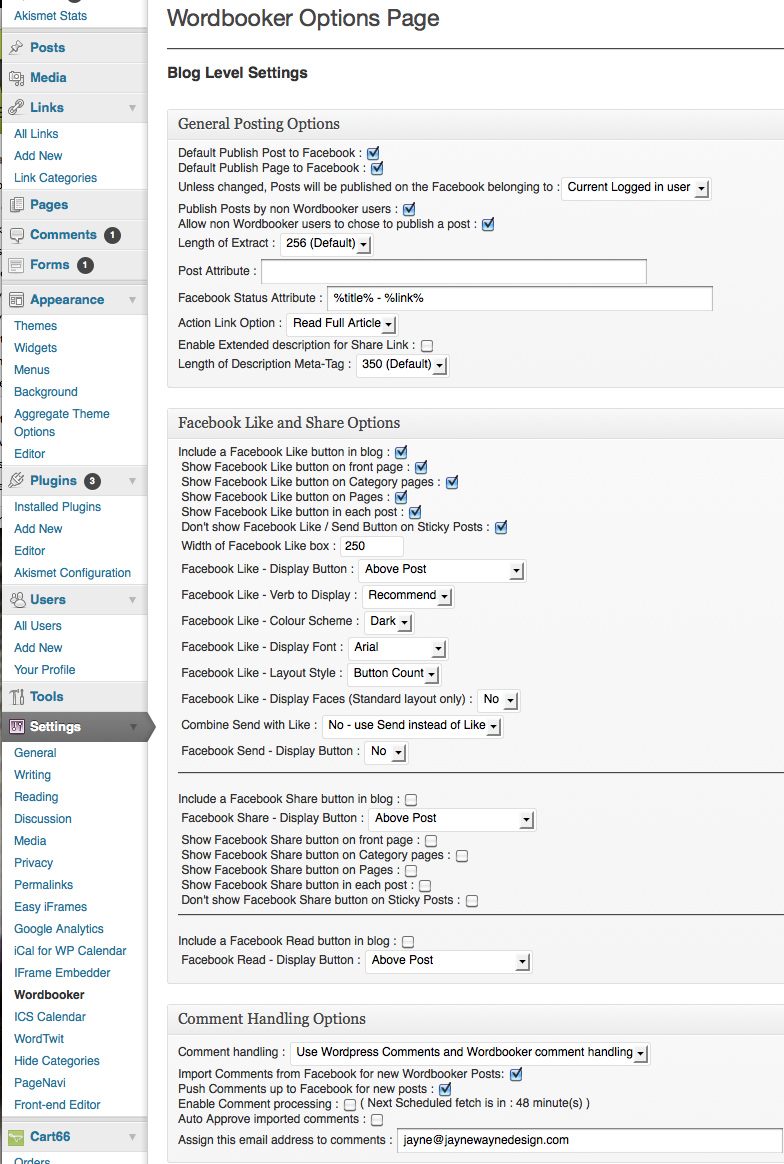This screenshot has height=1164, width=784.
Task: Open Pages menu section
Action: tap(49, 204)
